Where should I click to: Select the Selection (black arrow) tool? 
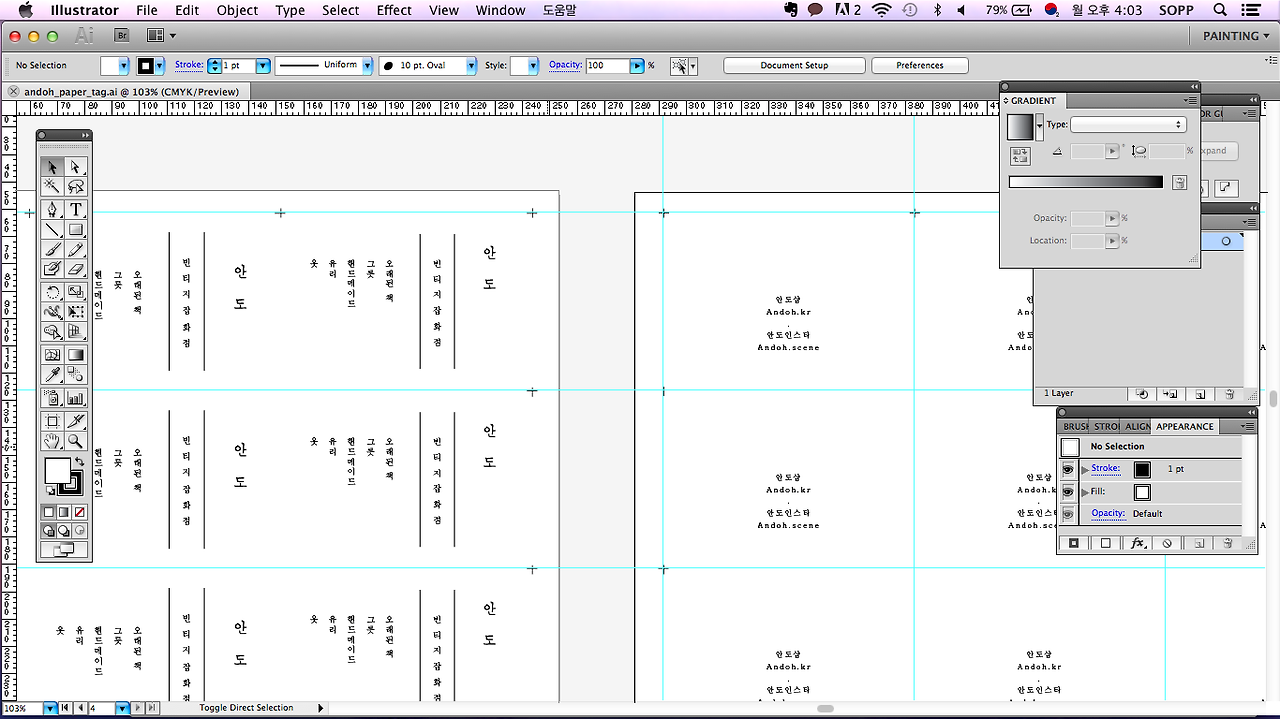click(x=53, y=166)
